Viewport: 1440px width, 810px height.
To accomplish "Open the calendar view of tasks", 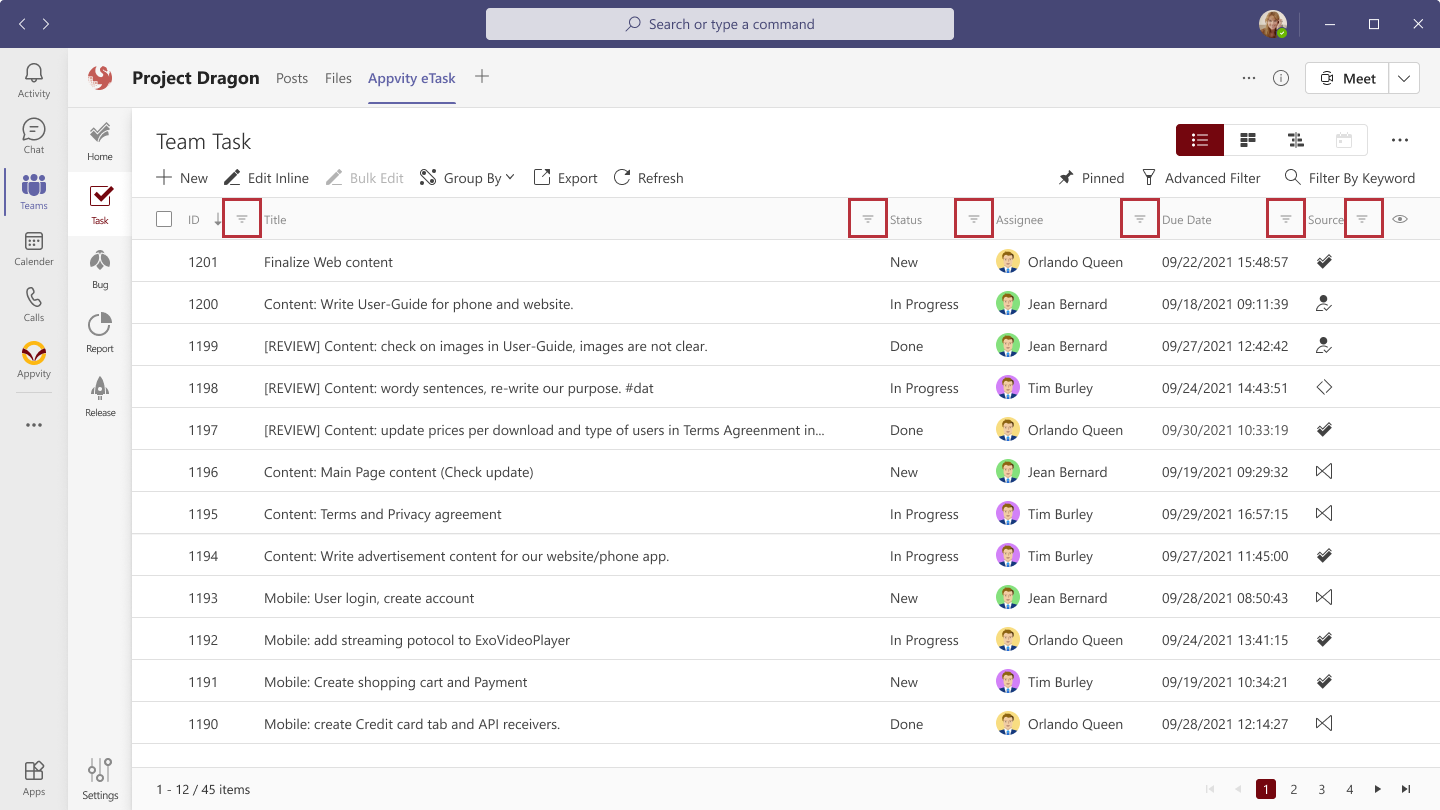I will coord(1344,140).
